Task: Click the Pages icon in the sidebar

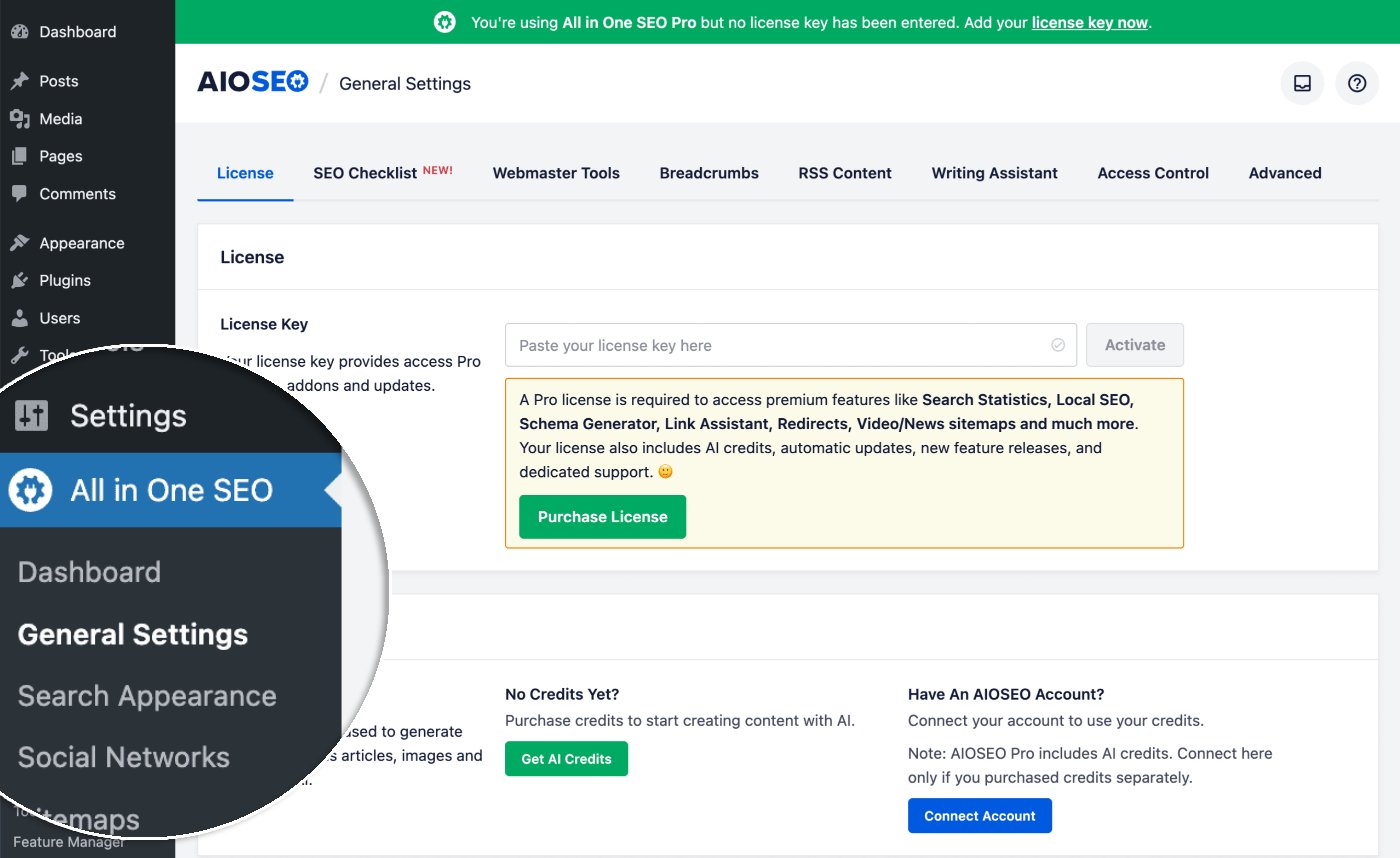Action: [x=22, y=156]
